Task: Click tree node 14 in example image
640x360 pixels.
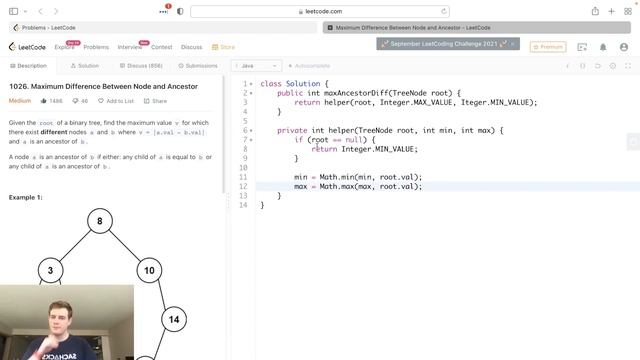Action: 174,319
